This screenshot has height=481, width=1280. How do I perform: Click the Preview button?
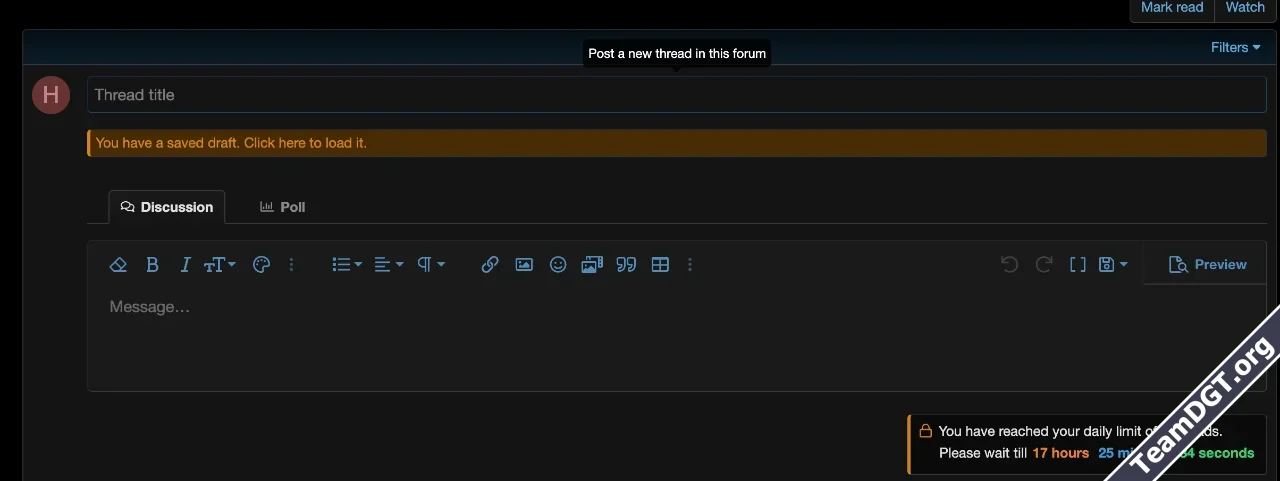[x=1207, y=265]
